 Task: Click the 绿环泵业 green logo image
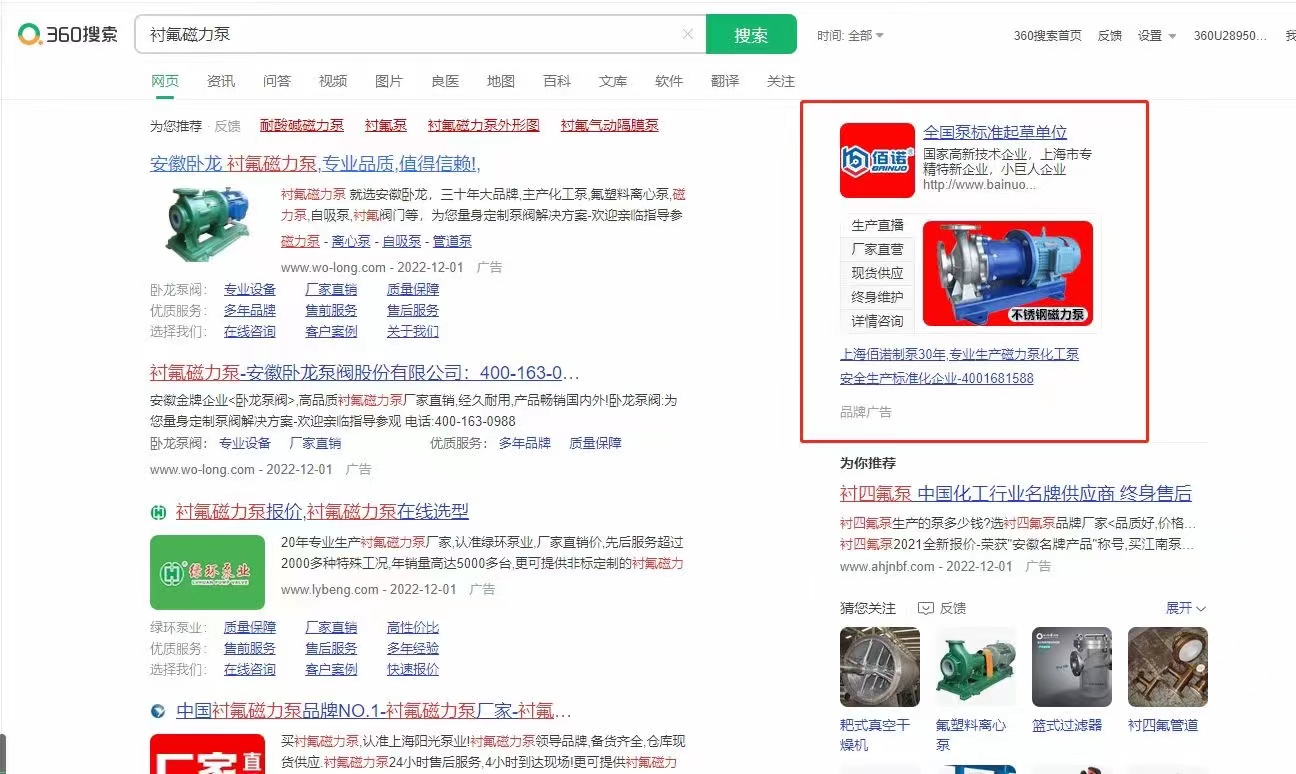(207, 572)
